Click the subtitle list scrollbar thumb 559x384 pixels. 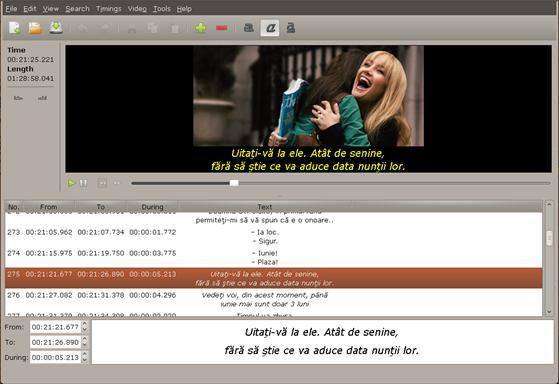point(549,238)
